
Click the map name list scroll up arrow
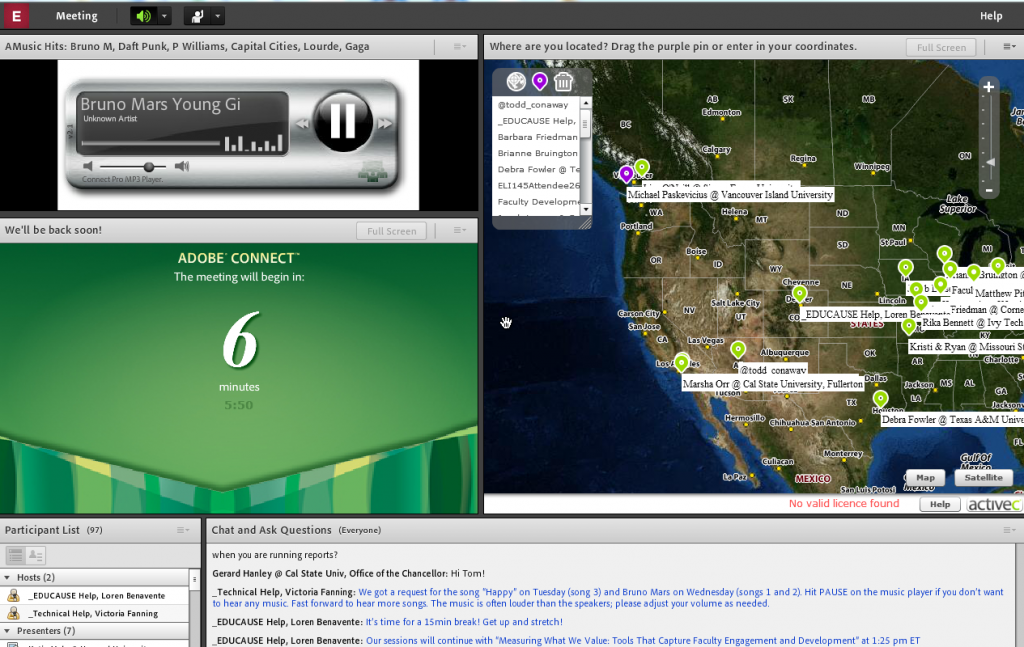point(586,103)
